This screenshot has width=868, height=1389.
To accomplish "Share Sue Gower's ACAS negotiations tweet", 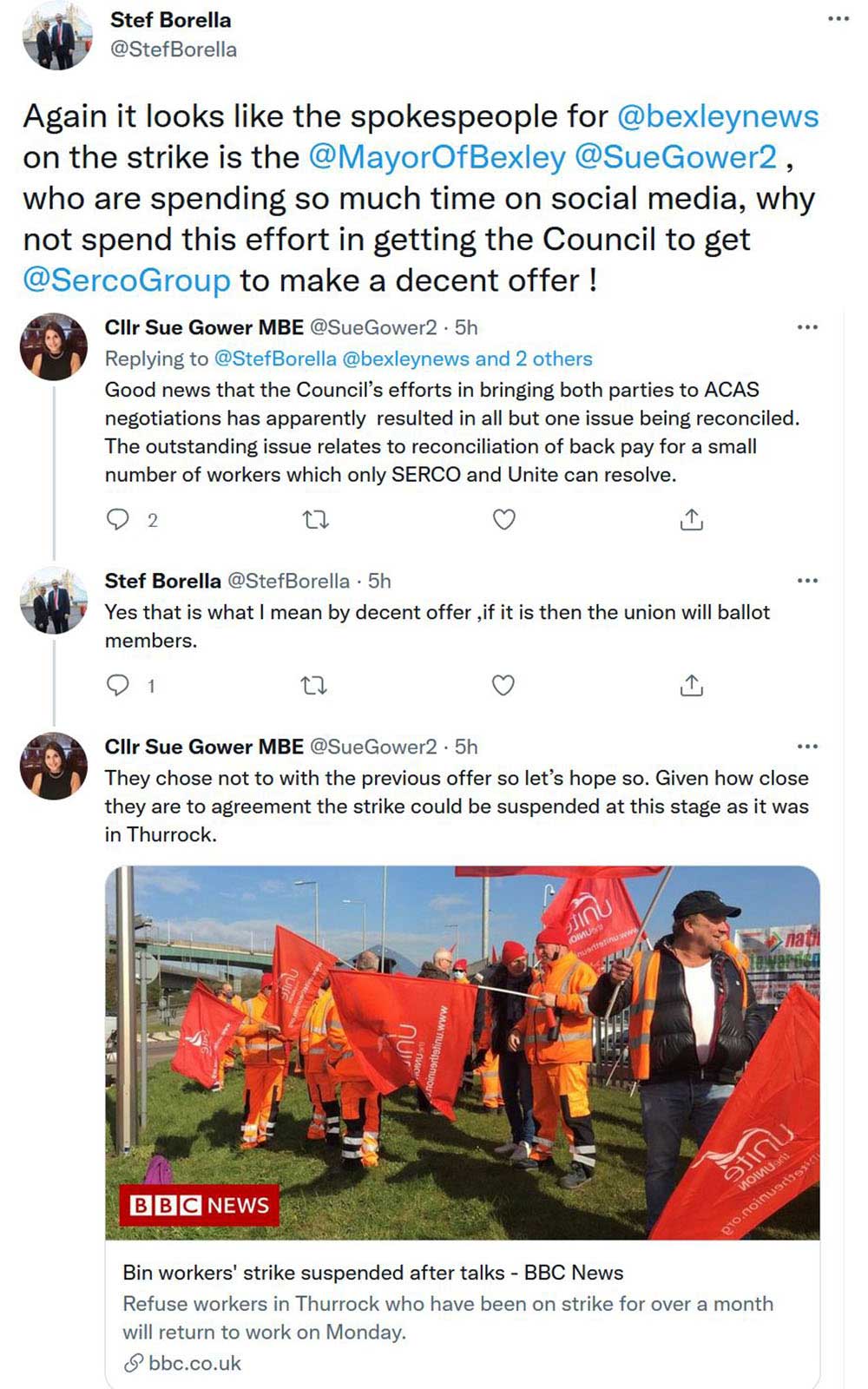I will point(691,520).
